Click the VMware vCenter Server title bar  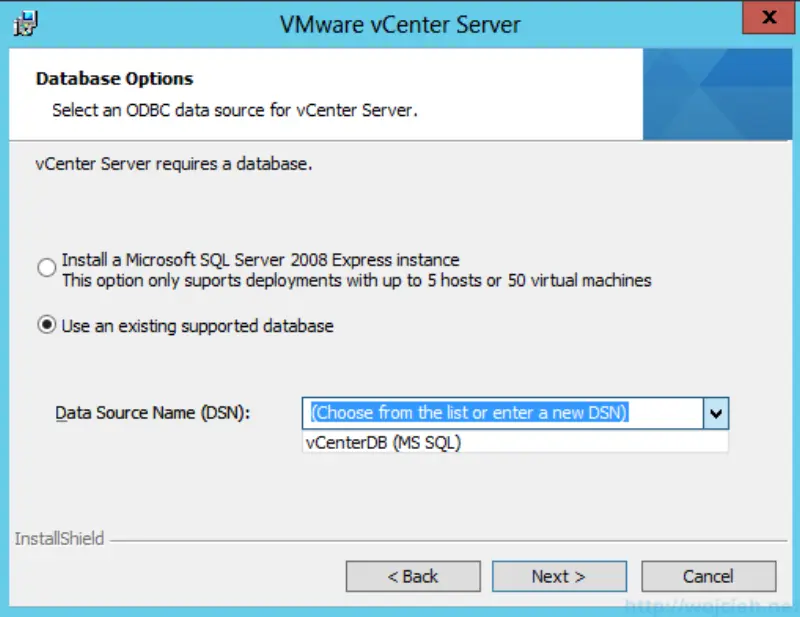click(x=400, y=22)
